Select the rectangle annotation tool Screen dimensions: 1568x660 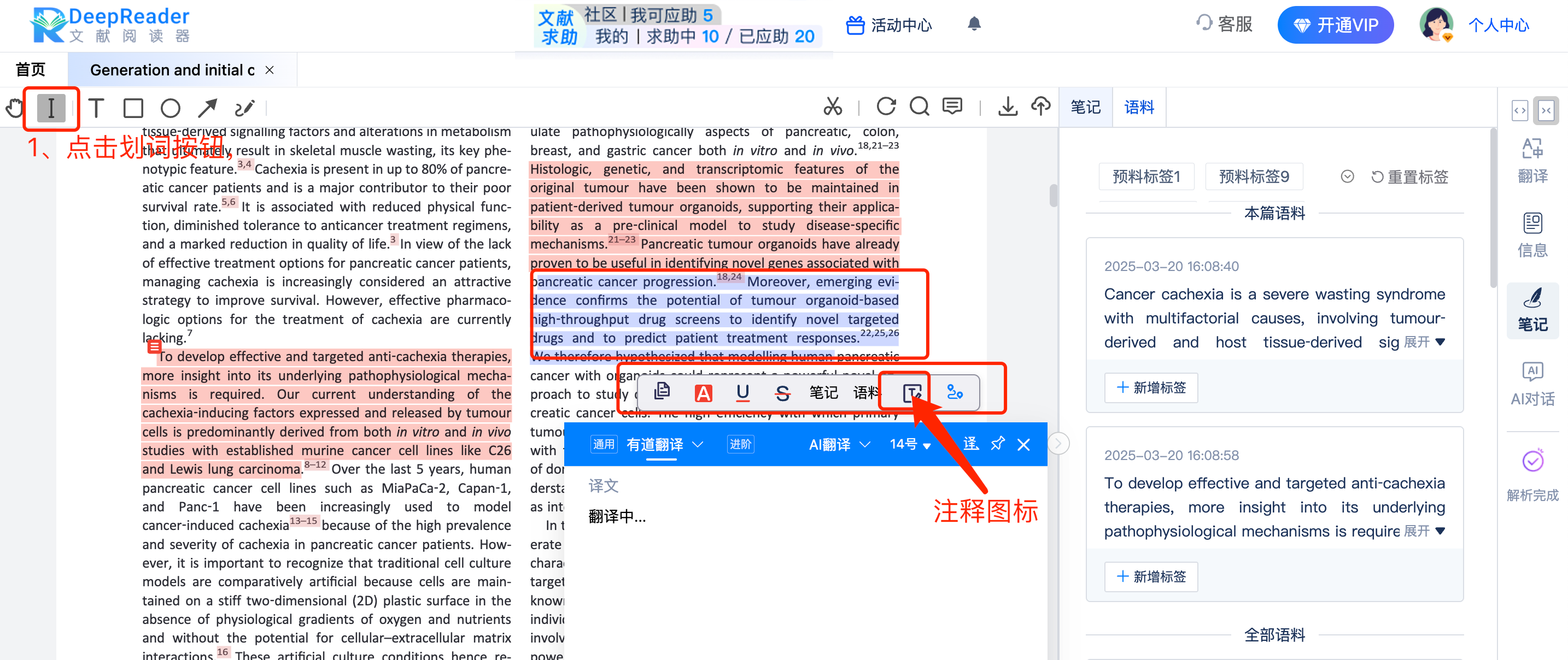tap(133, 107)
